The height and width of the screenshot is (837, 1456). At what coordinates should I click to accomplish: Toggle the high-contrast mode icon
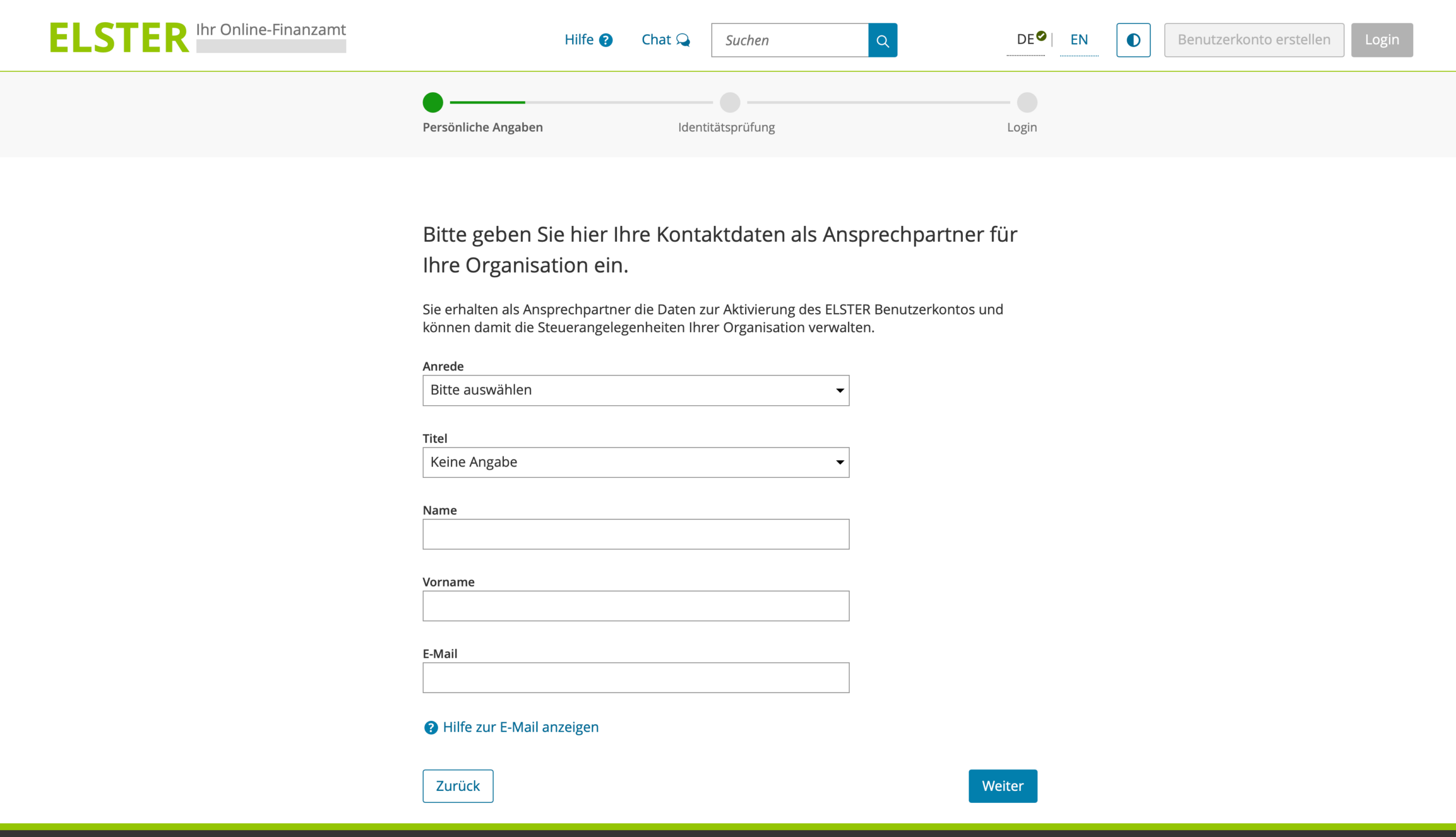point(1133,40)
